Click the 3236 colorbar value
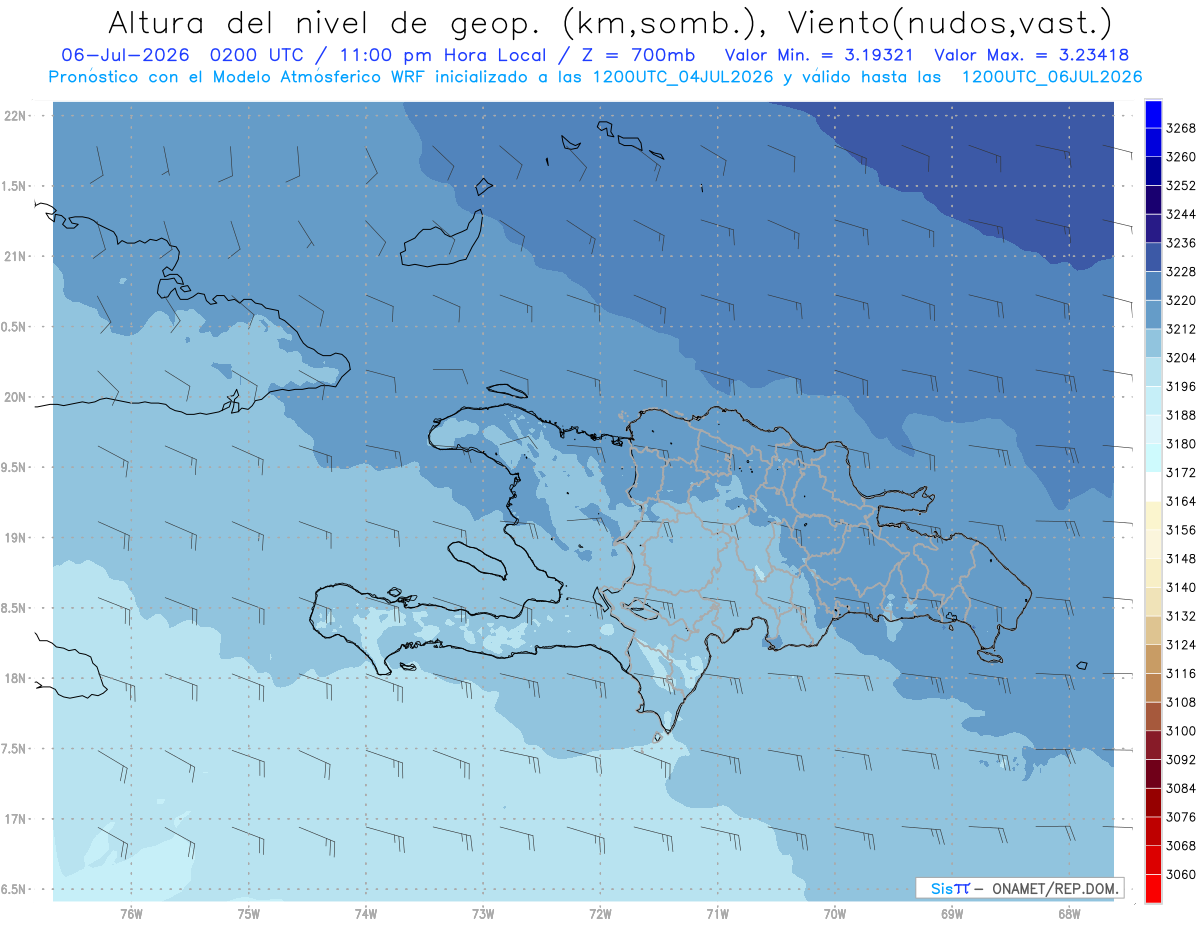The image size is (1200, 927). (x=1181, y=243)
